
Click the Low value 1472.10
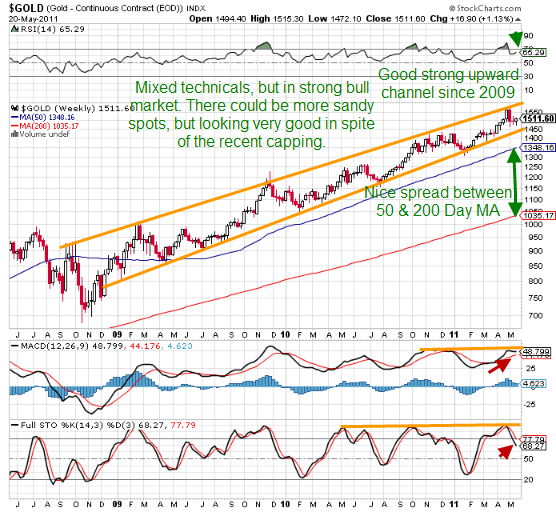pos(346,19)
